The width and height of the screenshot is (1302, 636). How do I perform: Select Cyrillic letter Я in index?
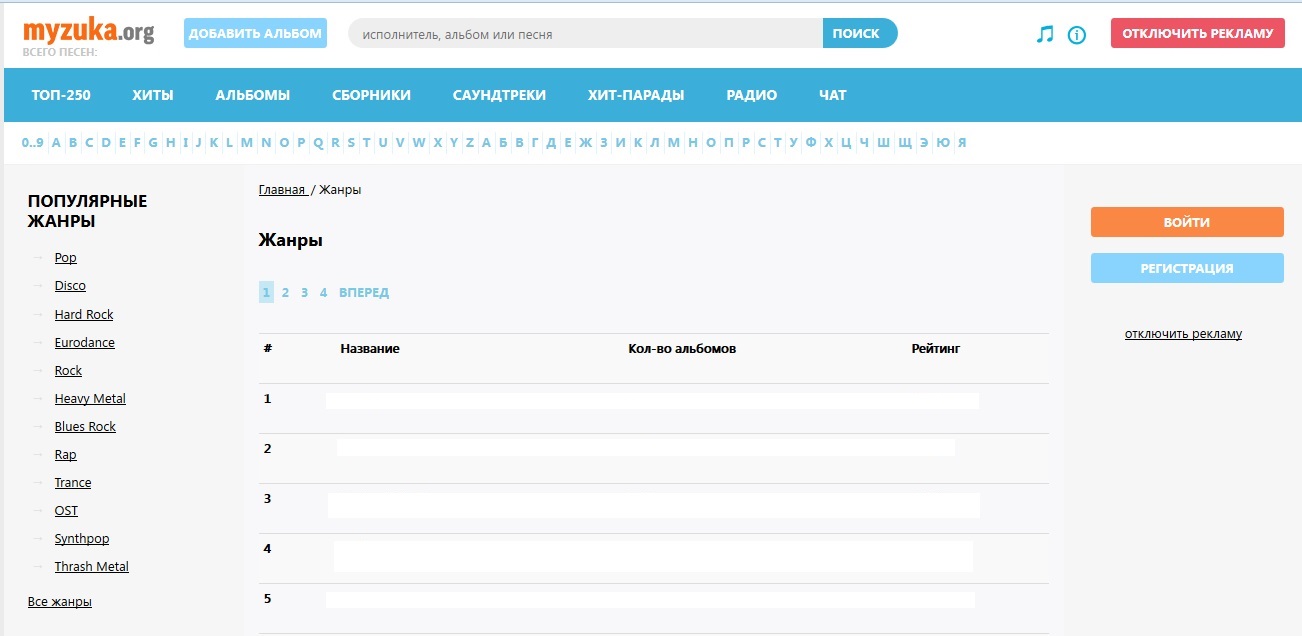(962, 143)
